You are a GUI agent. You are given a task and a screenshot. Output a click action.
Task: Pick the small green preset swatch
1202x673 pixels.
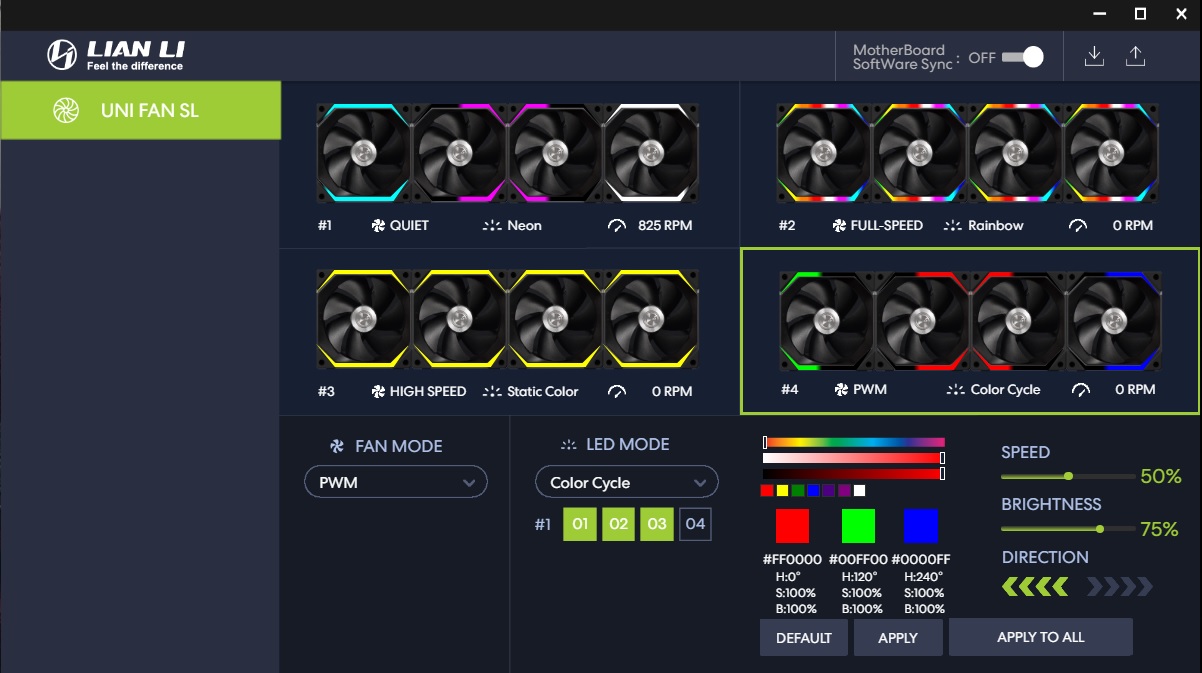click(x=798, y=490)
